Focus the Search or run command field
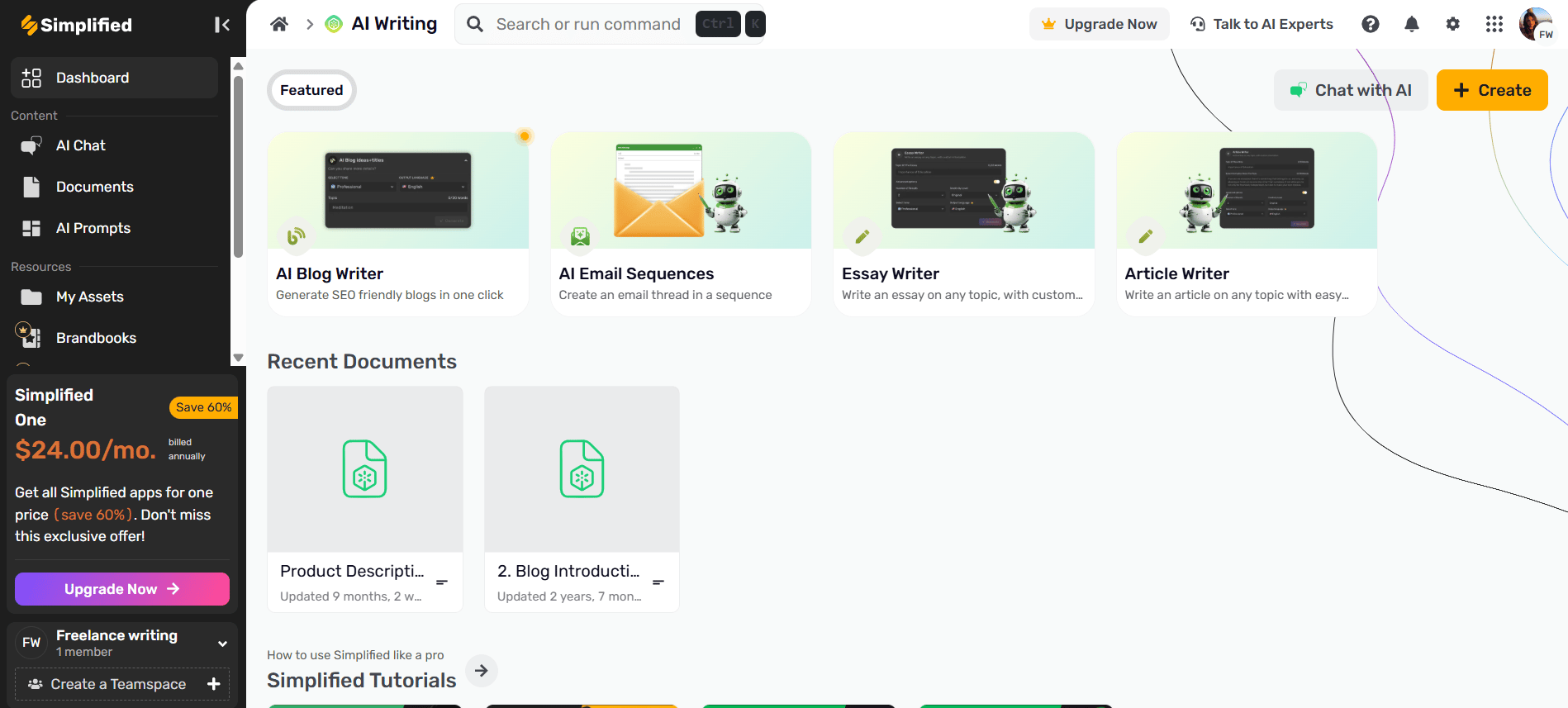This screenshot has height=708, width=1568. (611, 24)
